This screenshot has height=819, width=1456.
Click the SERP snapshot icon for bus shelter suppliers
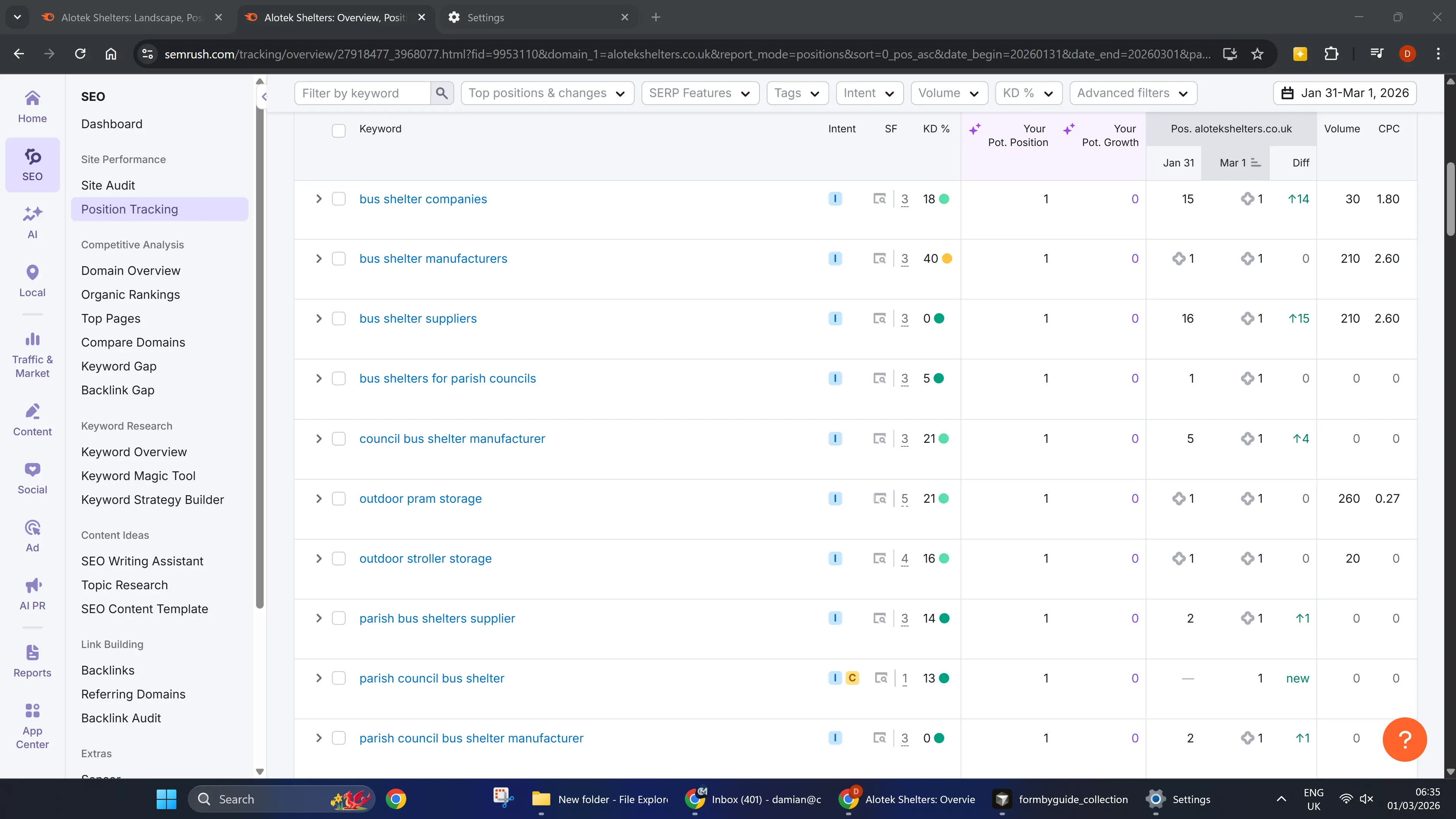(x=879, y=318)
